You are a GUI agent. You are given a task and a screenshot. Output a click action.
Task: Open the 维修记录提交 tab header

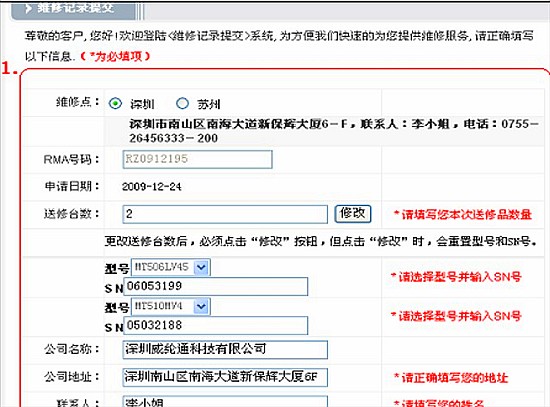(x=74, y=9)
